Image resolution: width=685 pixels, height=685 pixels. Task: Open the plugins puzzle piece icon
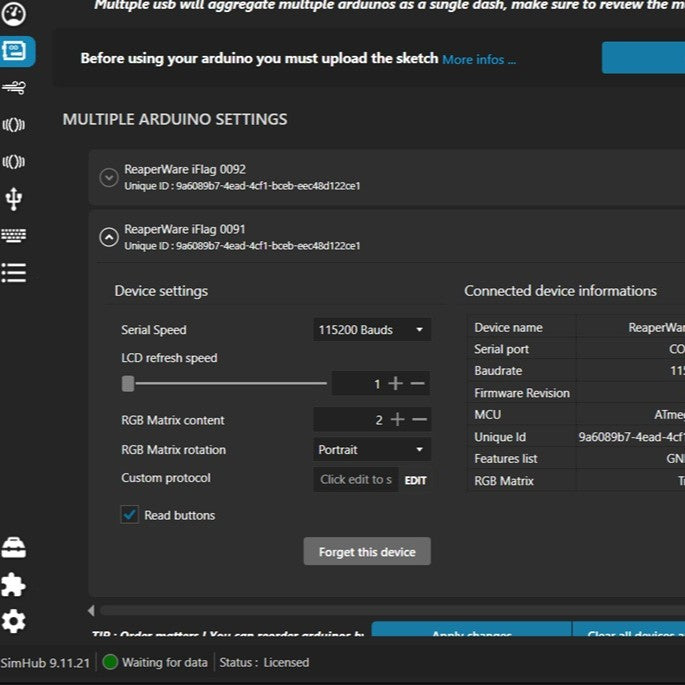point(14,585)
